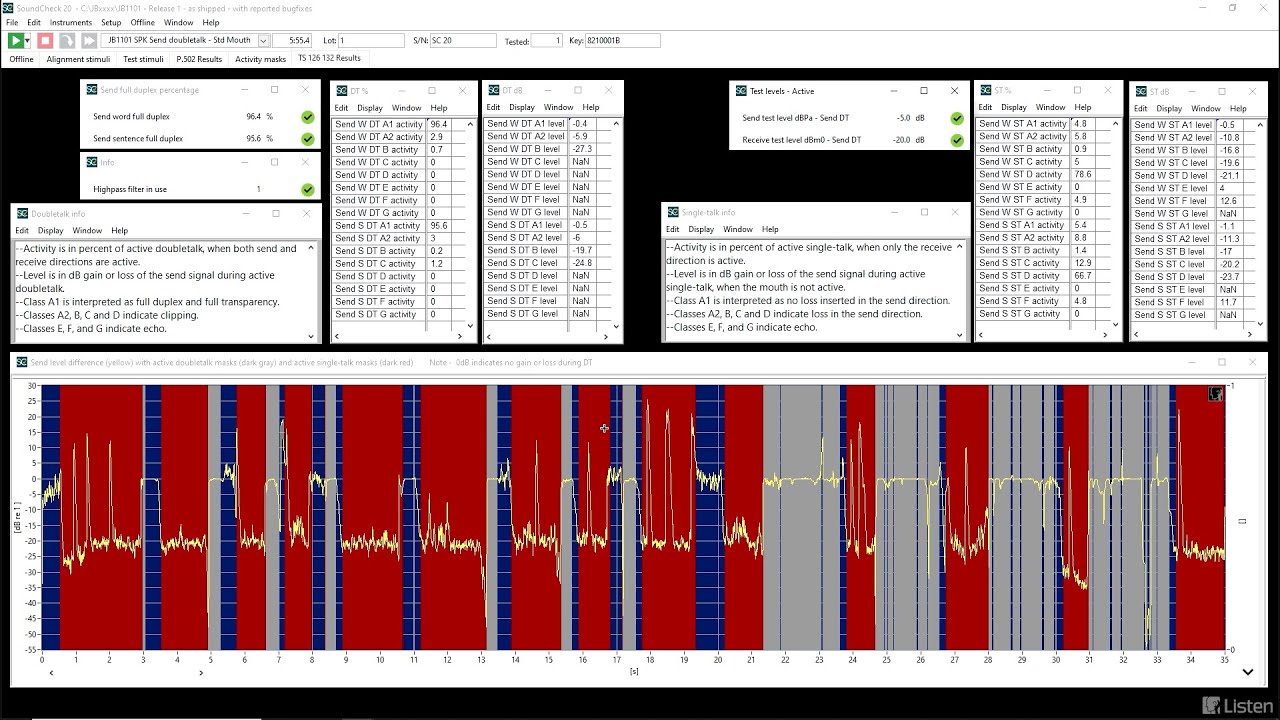This screenshot has height=720, width=1280.
Task: Click the S/N field showing SC 20
Action: tap(463, 41)
